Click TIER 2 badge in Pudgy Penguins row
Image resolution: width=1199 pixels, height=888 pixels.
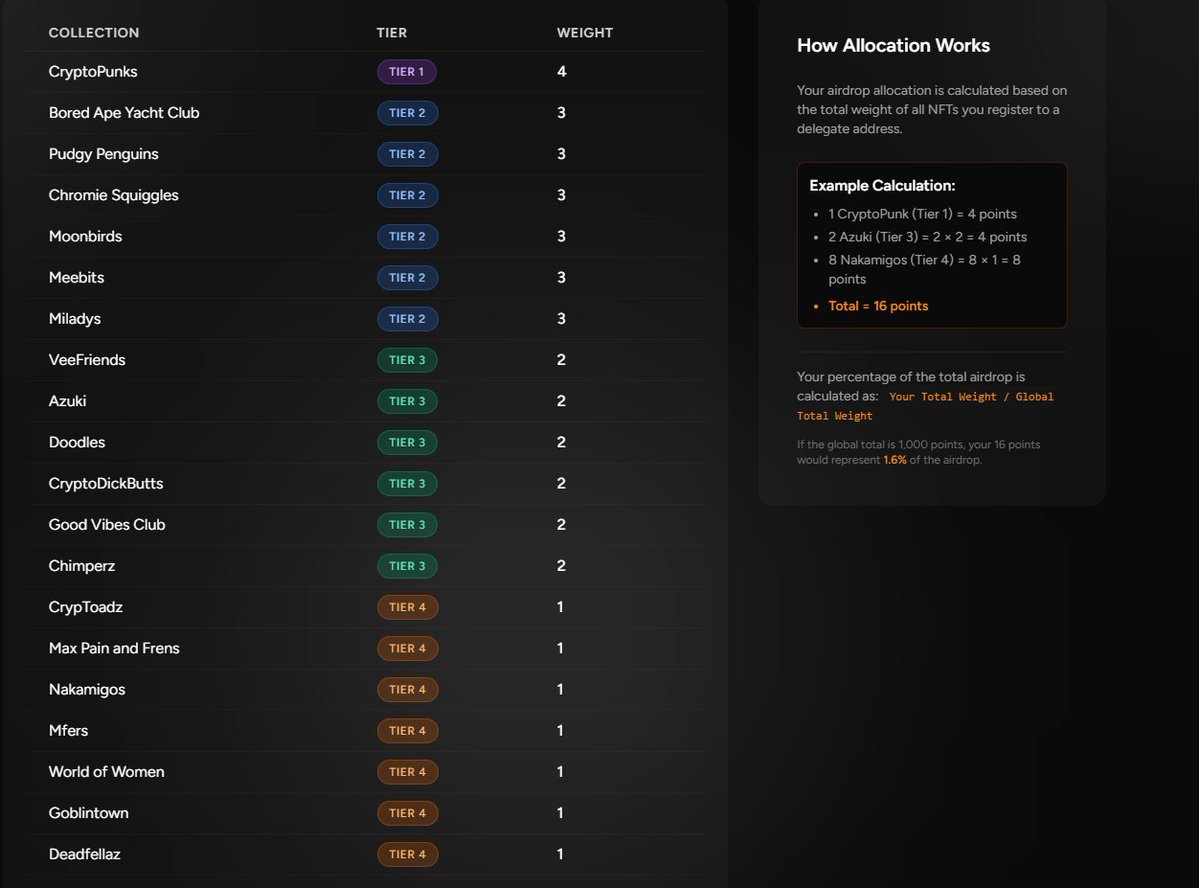[x=408, y=155]
